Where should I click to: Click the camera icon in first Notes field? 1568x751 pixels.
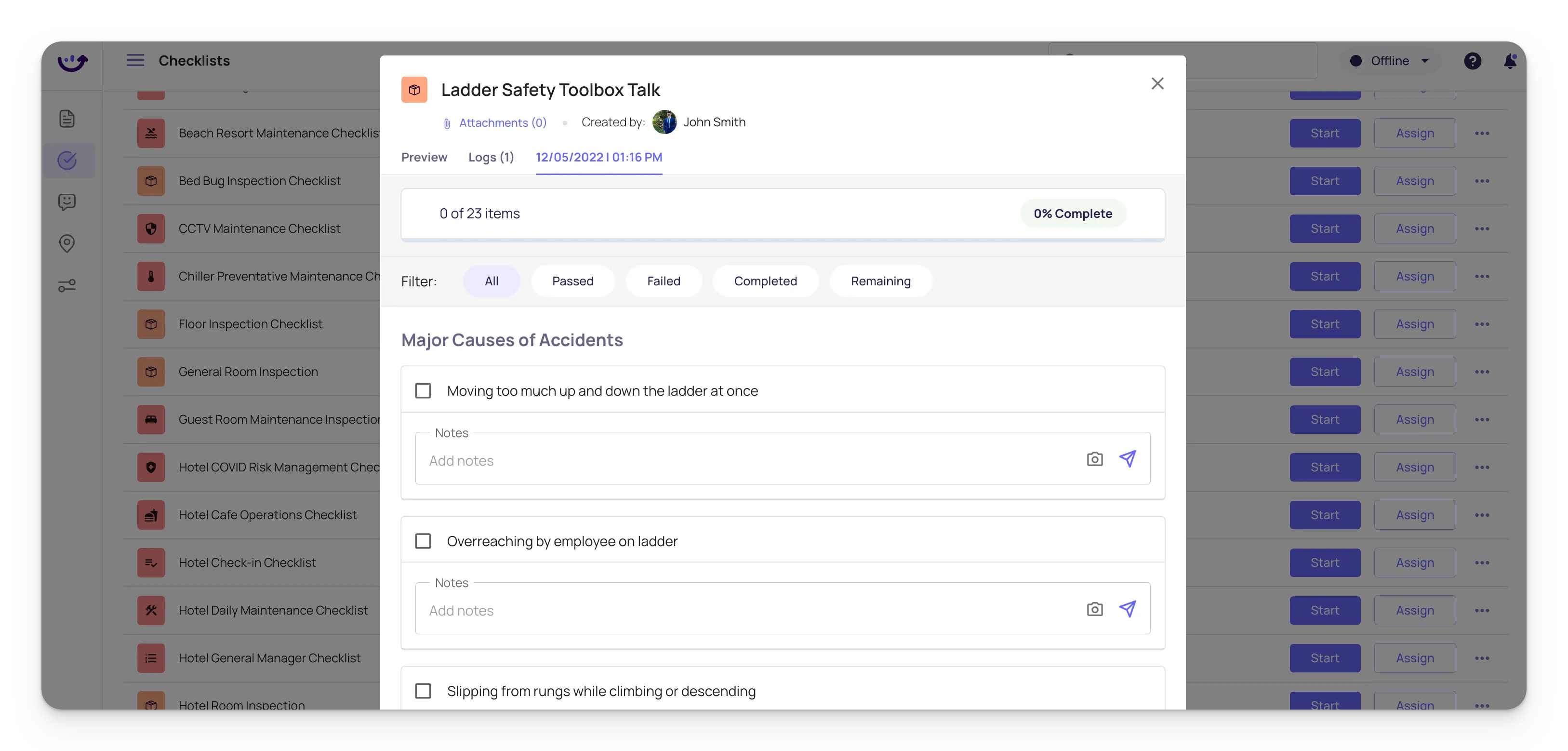(1094, 459)
